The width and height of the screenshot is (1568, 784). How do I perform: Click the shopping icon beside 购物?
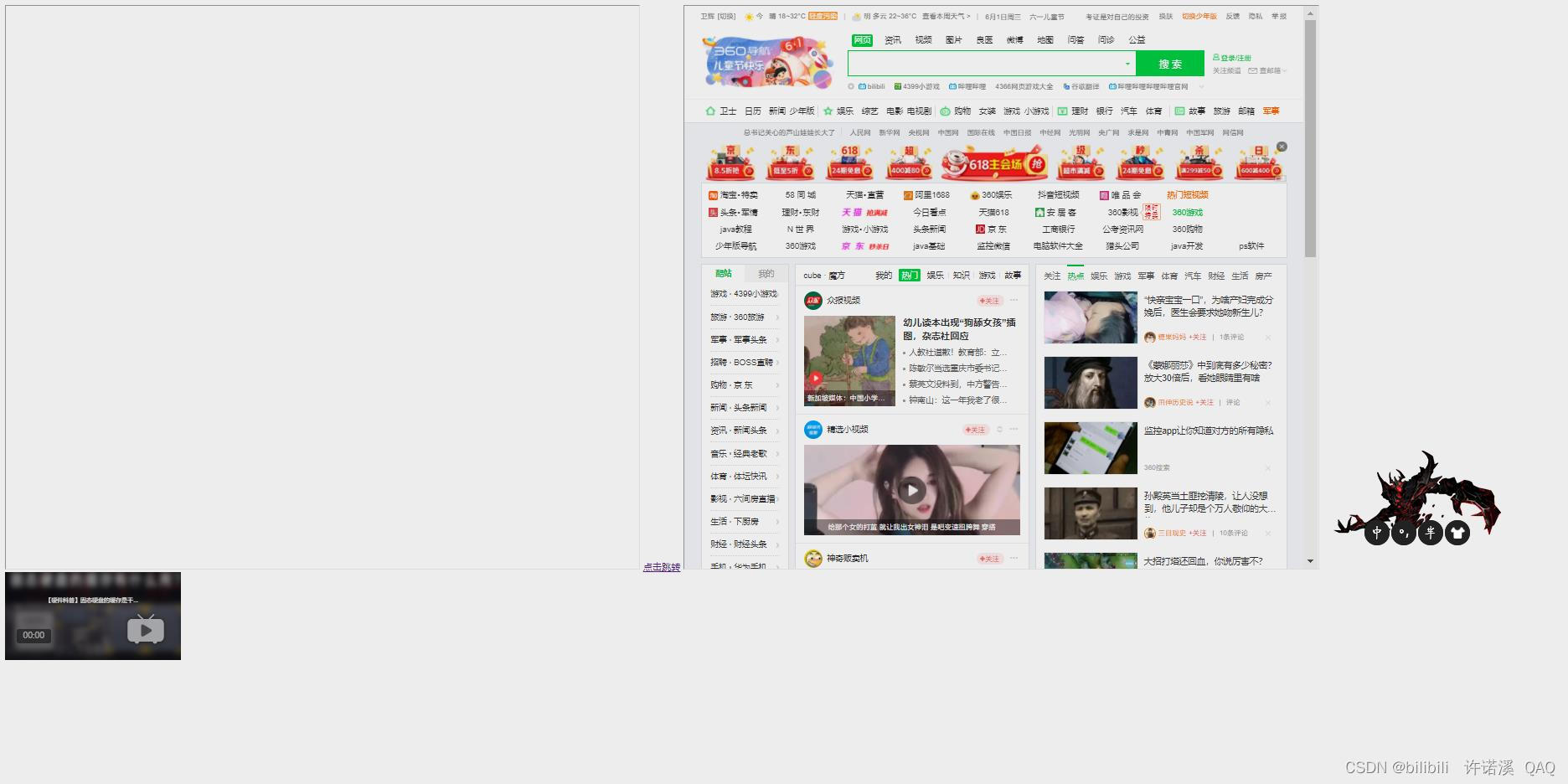coord(945,111)
